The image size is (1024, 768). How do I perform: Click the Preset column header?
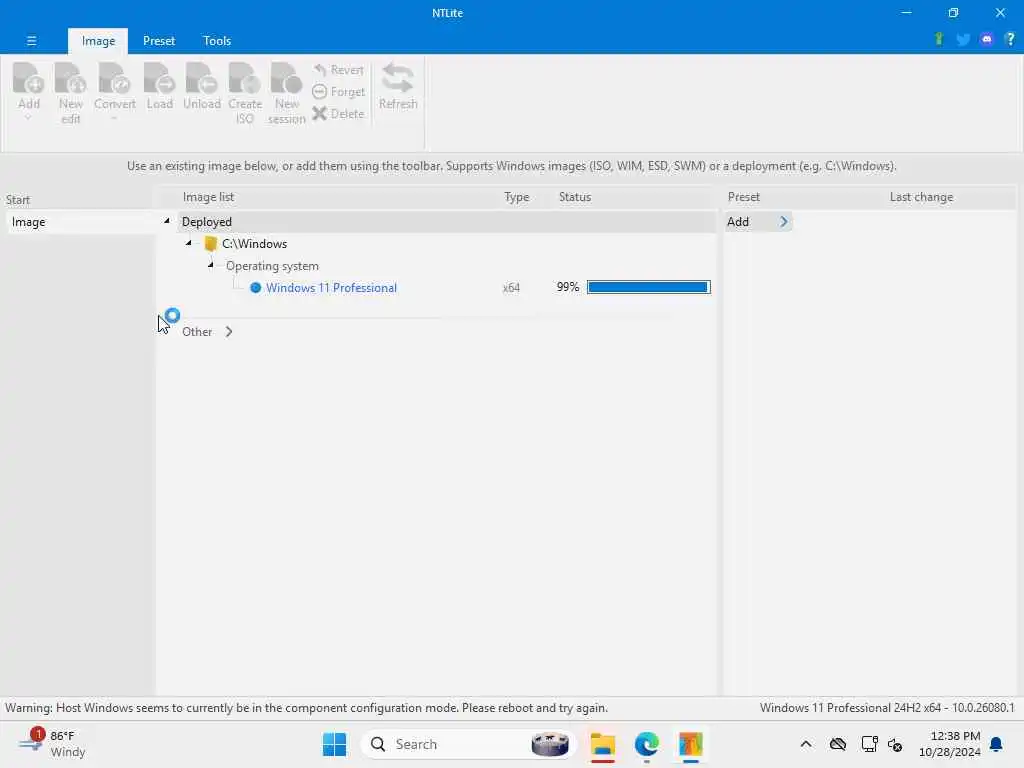[x=743, y=197]
